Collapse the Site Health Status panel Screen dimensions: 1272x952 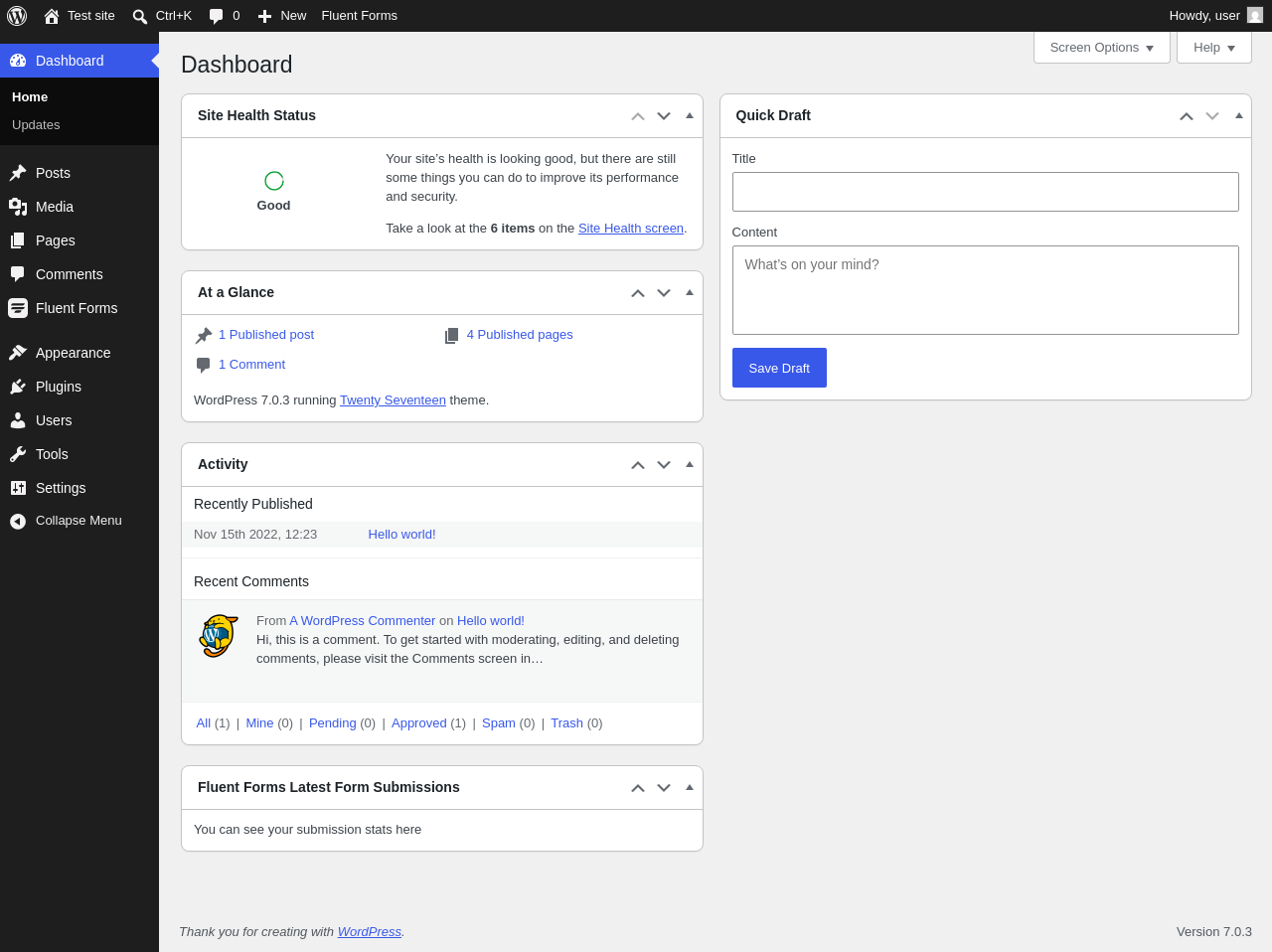pos(690,116)
